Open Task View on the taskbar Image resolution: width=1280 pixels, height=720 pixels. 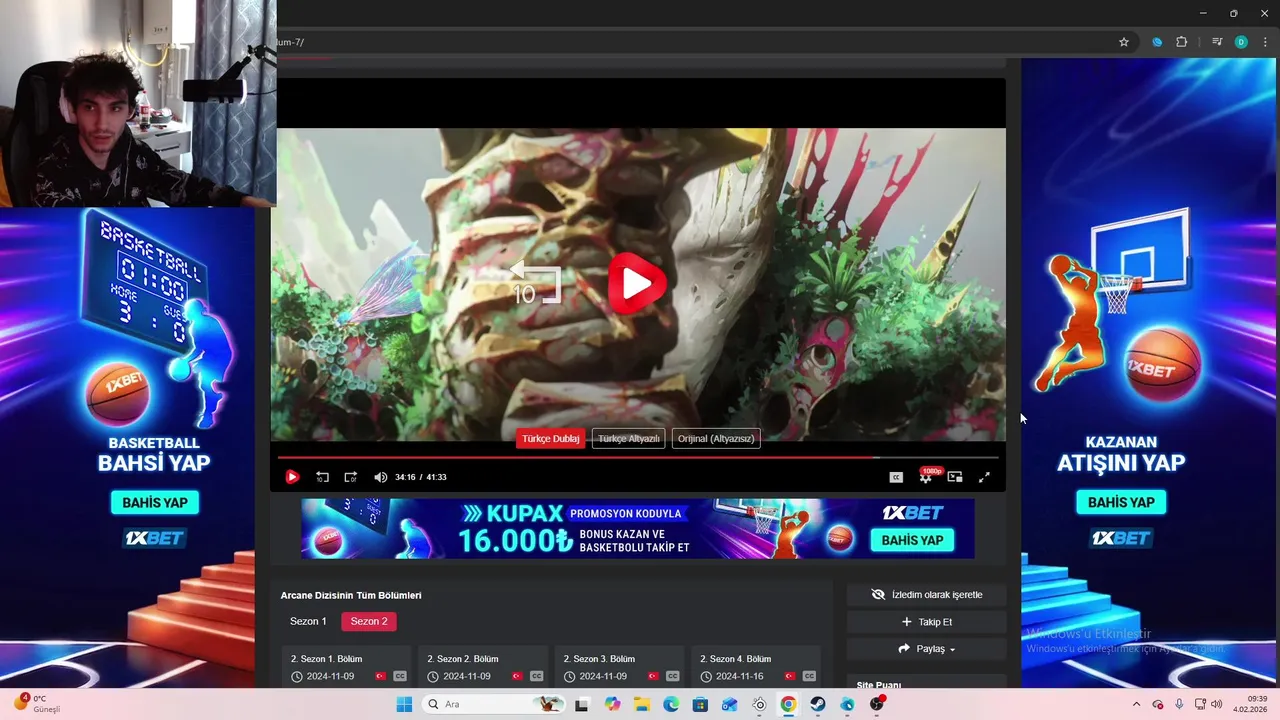581,704
